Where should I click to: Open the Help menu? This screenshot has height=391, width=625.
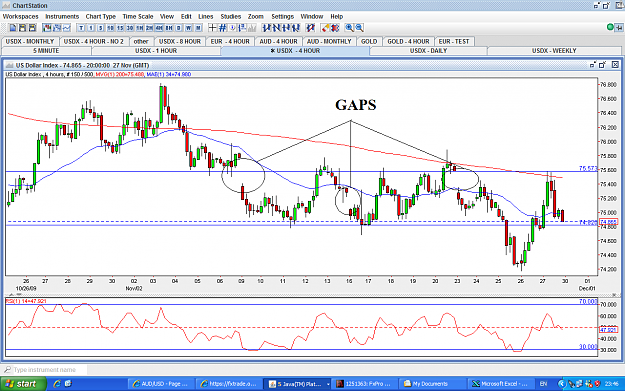[x=336, y=16]
